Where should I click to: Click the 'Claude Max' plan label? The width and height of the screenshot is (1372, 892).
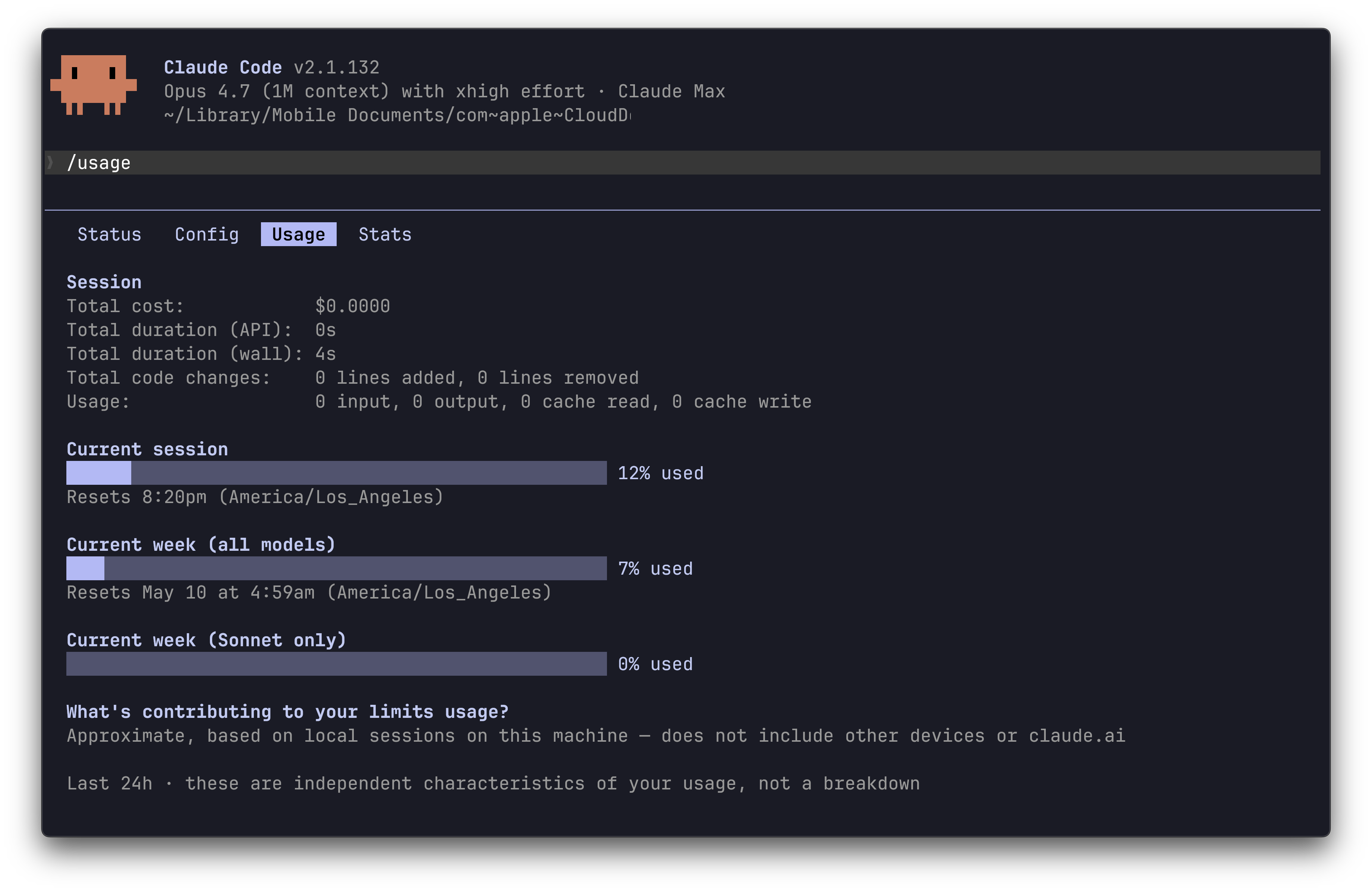click(671, 91)
